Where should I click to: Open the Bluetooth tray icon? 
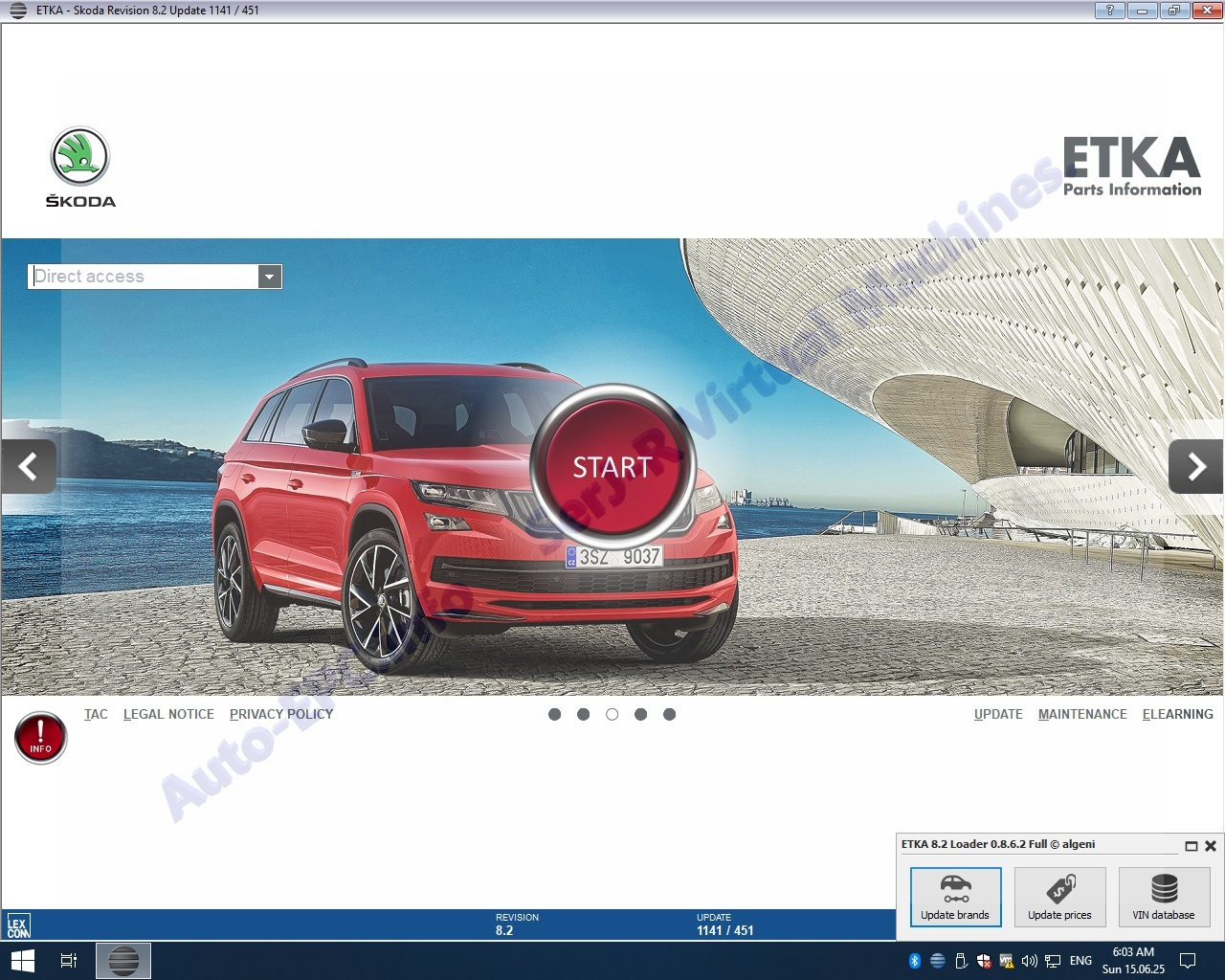click(914, 961)
